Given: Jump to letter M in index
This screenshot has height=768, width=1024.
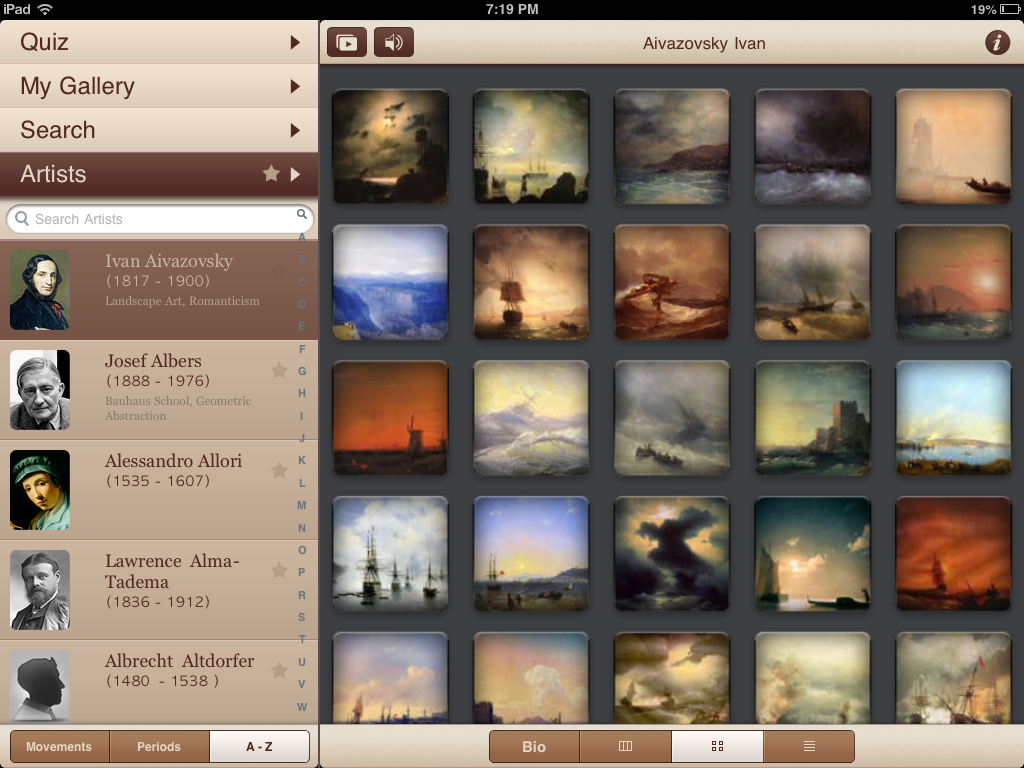Looking at the screenshot, I should click(x=302, y=505).
